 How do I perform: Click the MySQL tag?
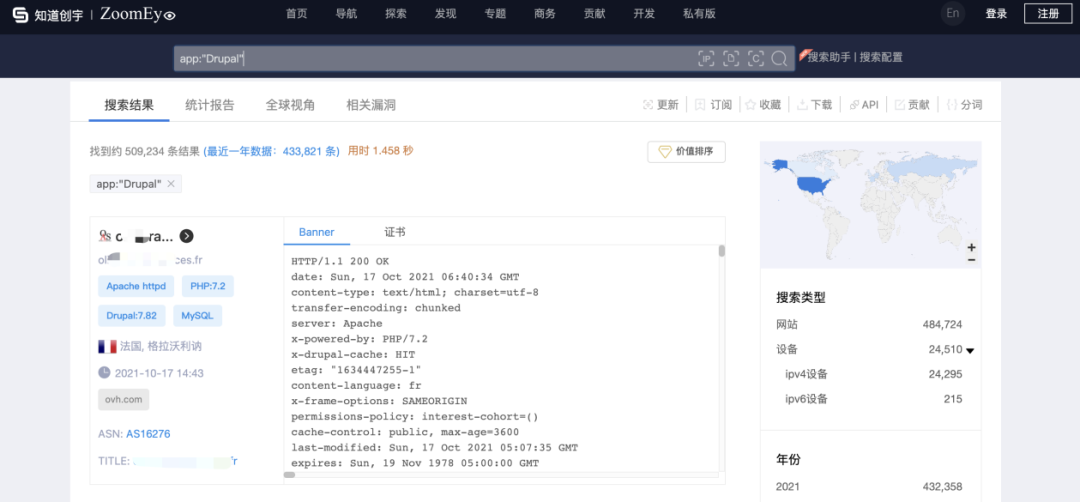coord(198,316)
